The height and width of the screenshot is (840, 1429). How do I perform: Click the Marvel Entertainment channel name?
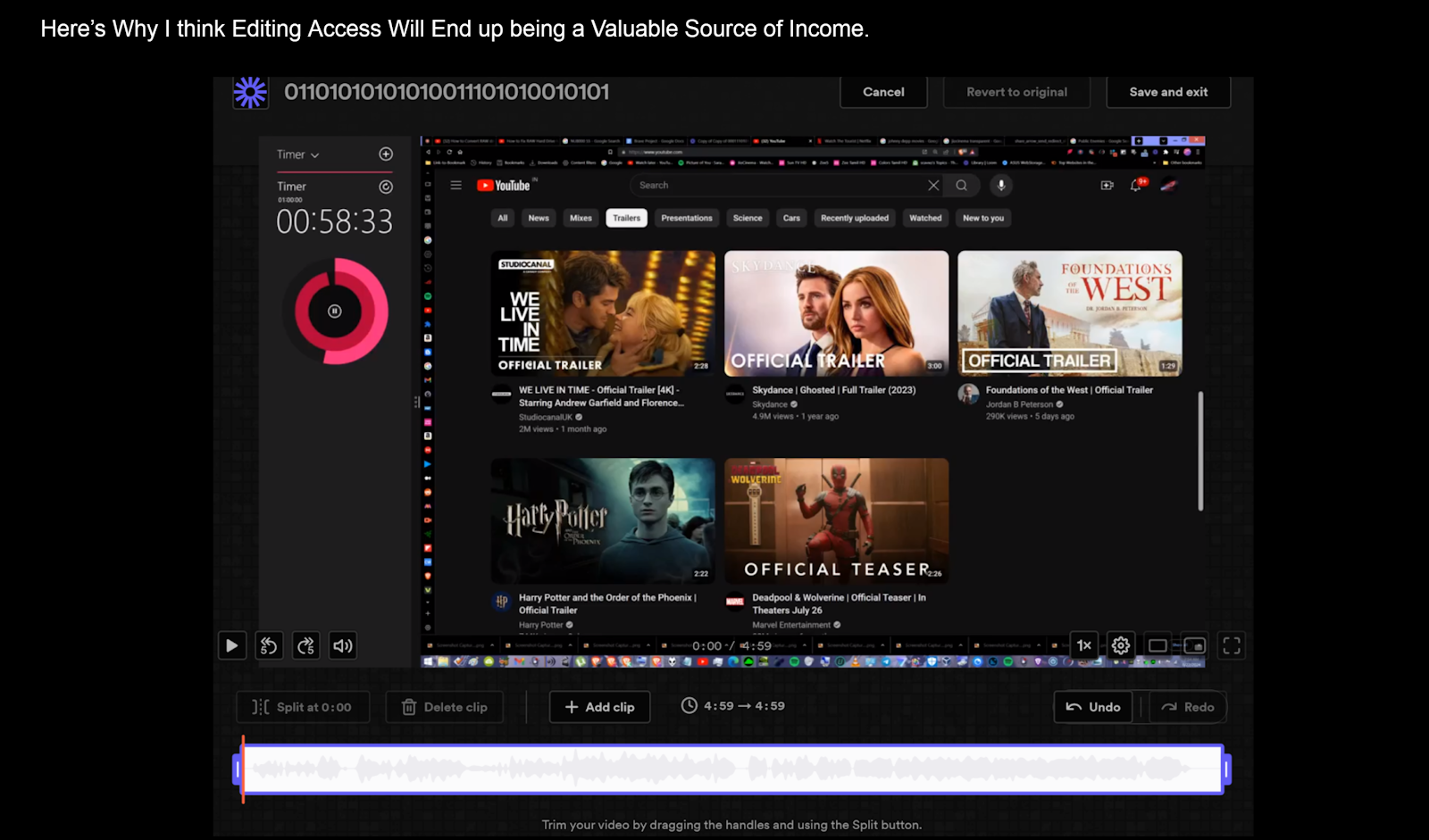click(791, 625)
